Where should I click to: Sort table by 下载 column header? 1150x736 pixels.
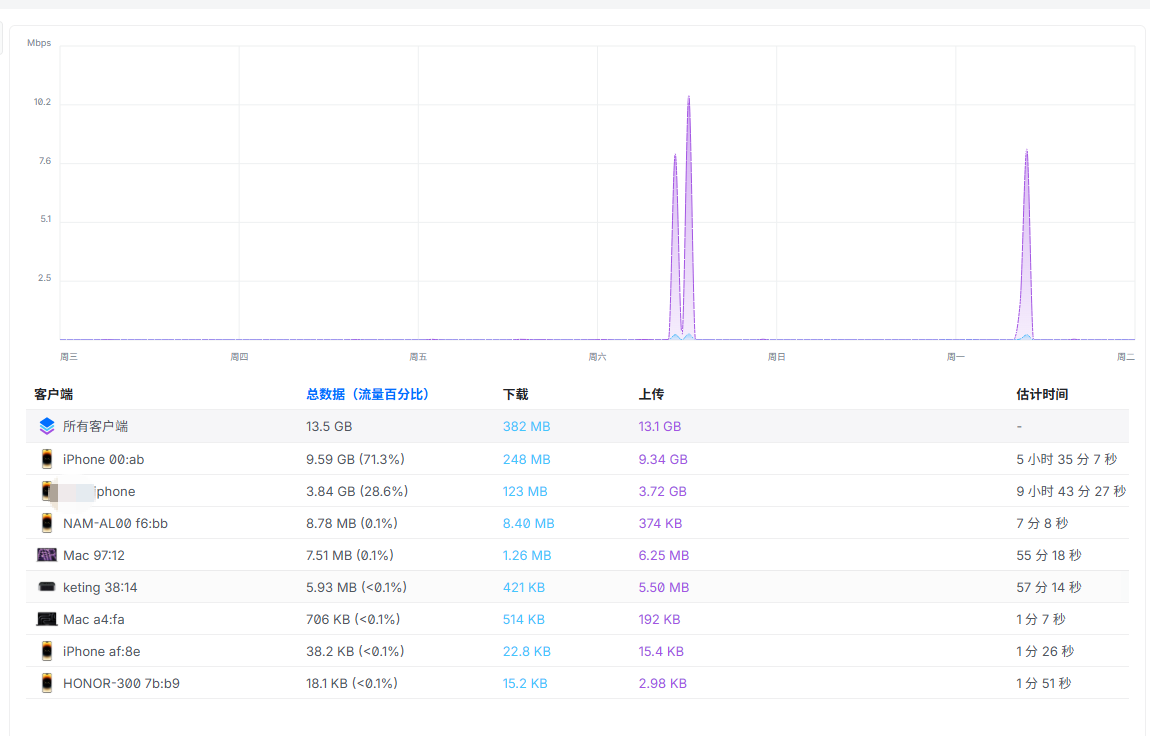[x=515, y=394]
